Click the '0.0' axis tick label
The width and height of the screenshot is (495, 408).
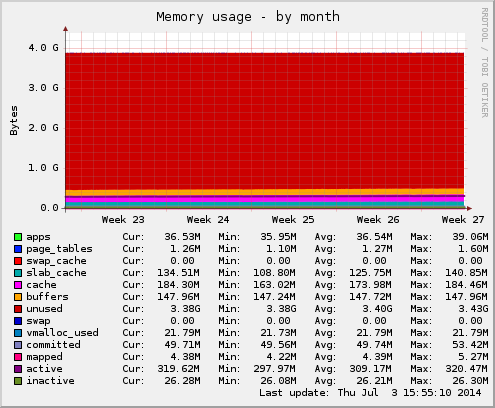point(49,208)
